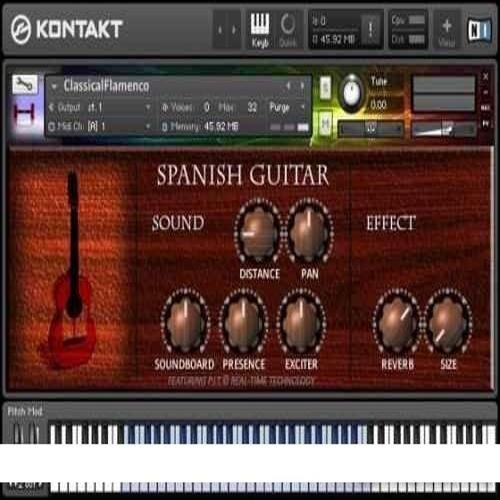The height and width of the screenshot is (500, 500).
Task: Toggle the AUX sends panel
Action: [486, 108]
